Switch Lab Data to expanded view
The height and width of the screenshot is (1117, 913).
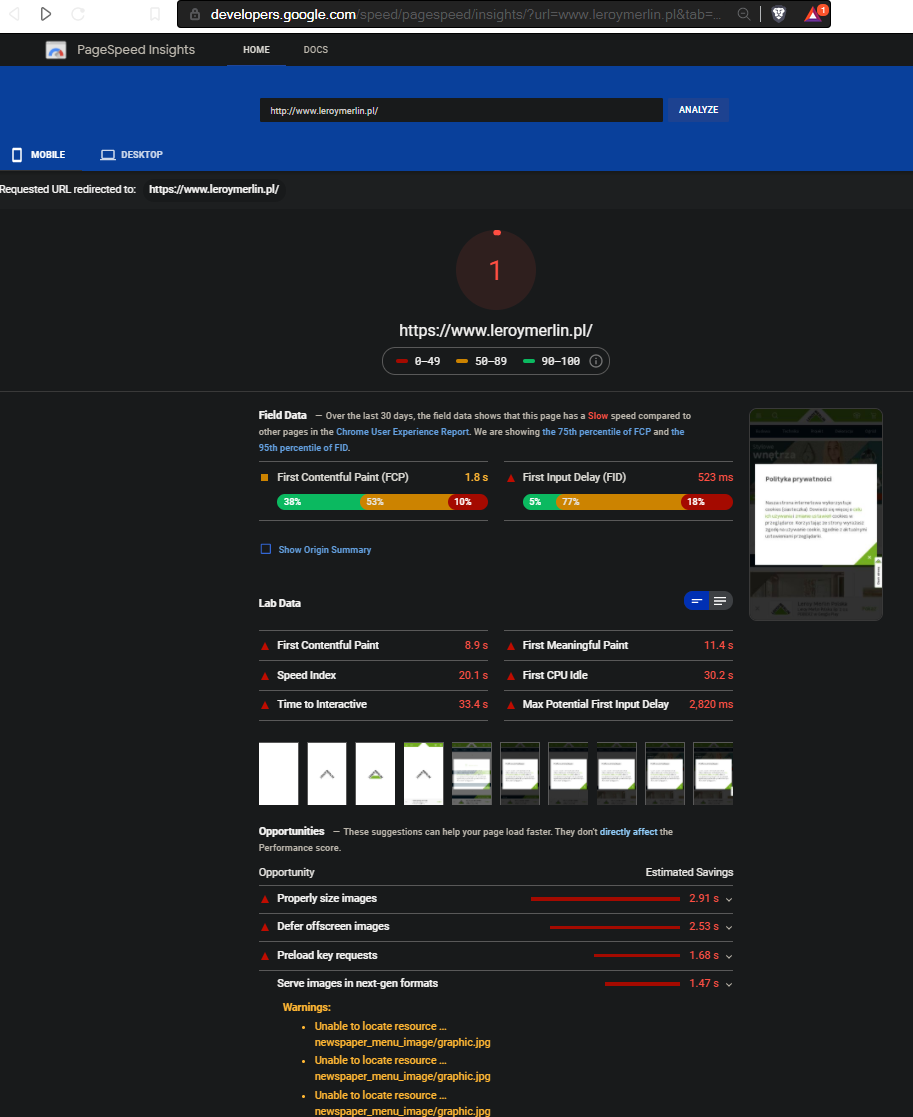click(720, 601)
